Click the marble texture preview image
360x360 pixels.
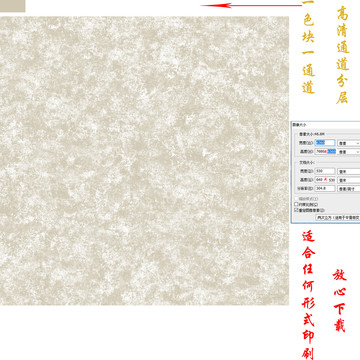pyautogui.click(x=144, y=161)
